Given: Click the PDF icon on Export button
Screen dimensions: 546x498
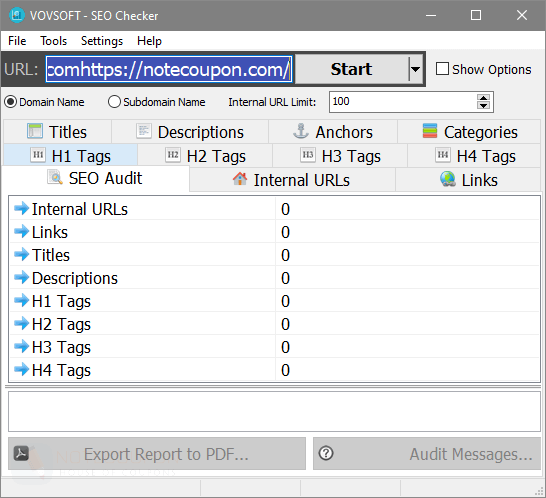Looking at the screenshot, I should (21, 453).
